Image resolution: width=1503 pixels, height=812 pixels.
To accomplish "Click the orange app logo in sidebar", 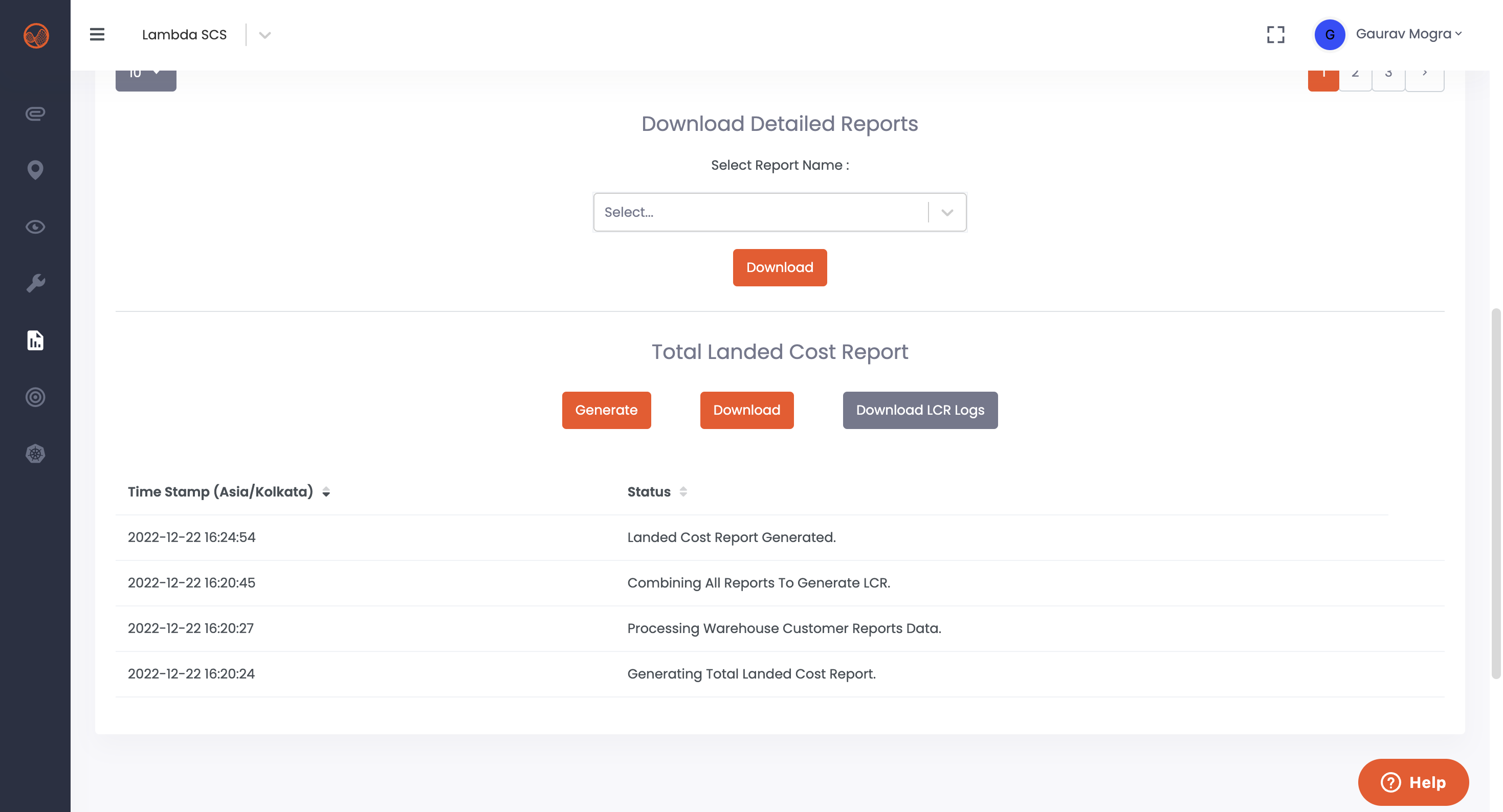I will [36, 36].
